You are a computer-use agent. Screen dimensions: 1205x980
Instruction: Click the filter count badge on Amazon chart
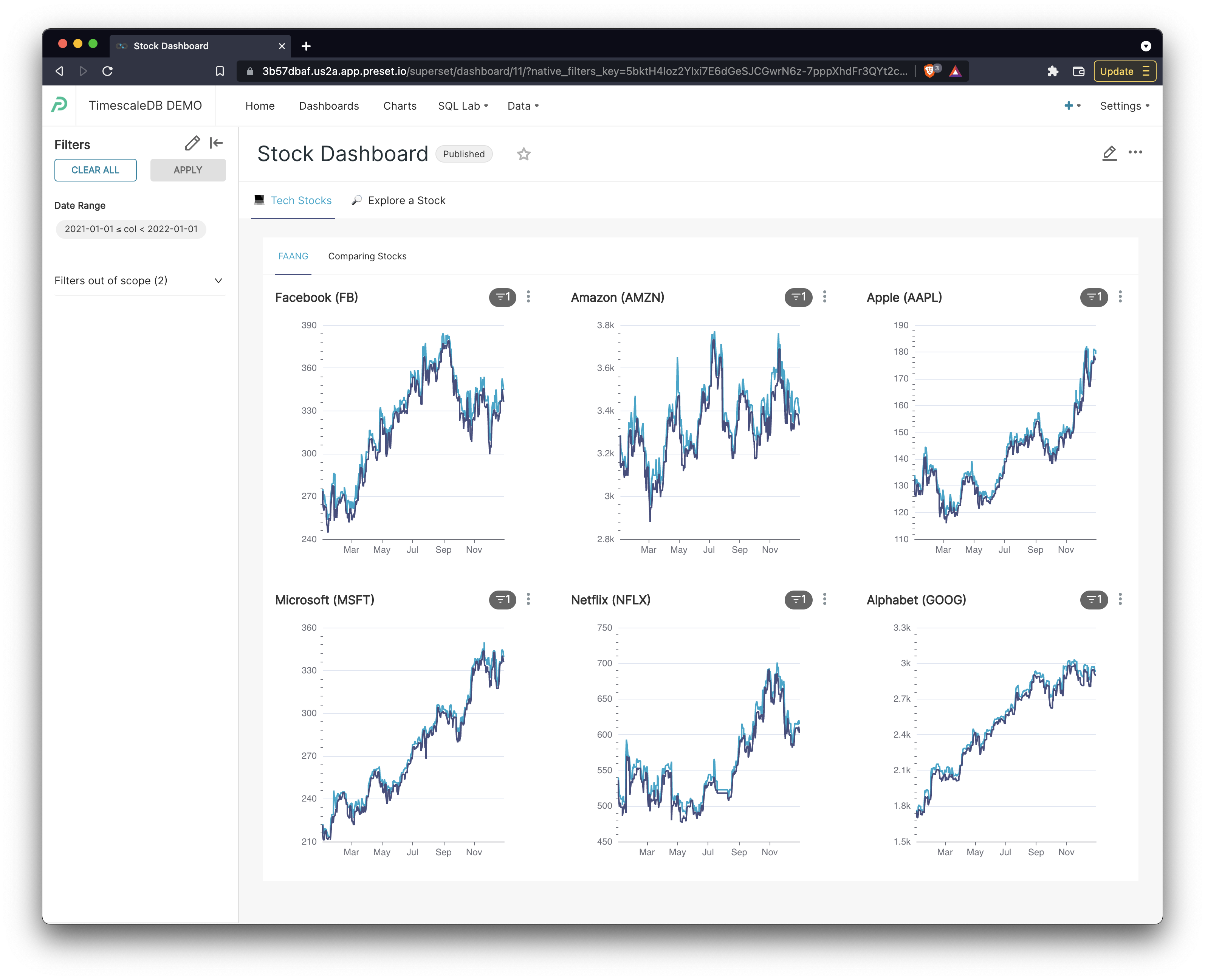[x=798, y=297]
